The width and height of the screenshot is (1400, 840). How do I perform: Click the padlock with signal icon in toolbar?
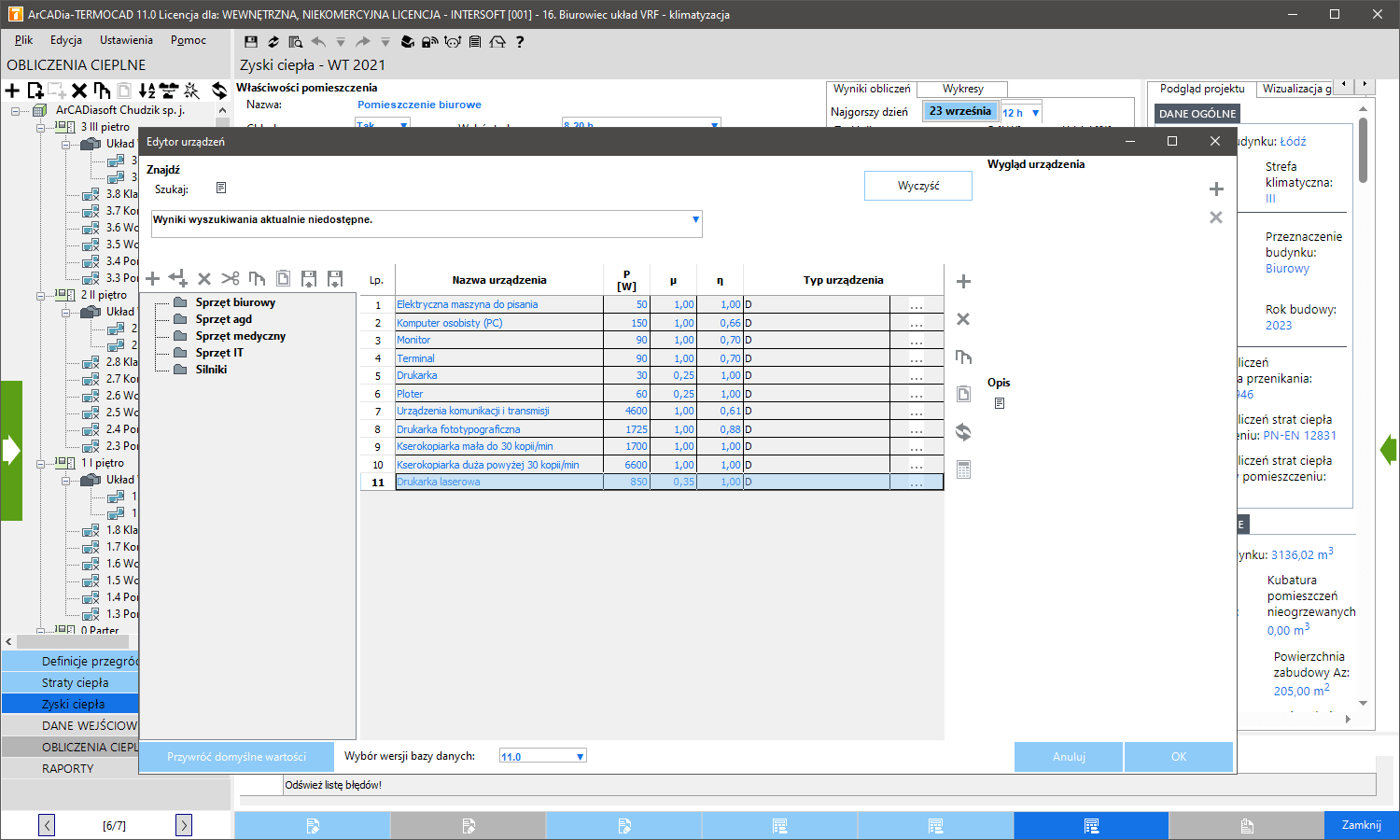430,41
